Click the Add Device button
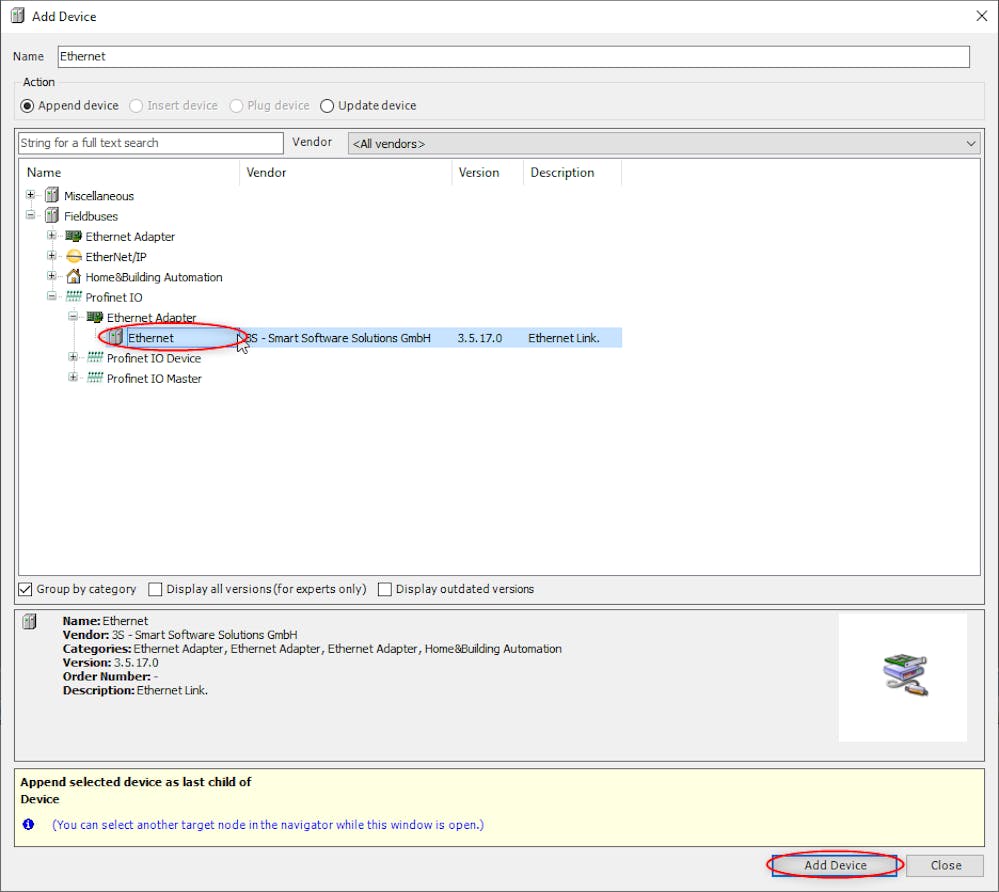This screenshot has width=999, height=892. [835, 865]
